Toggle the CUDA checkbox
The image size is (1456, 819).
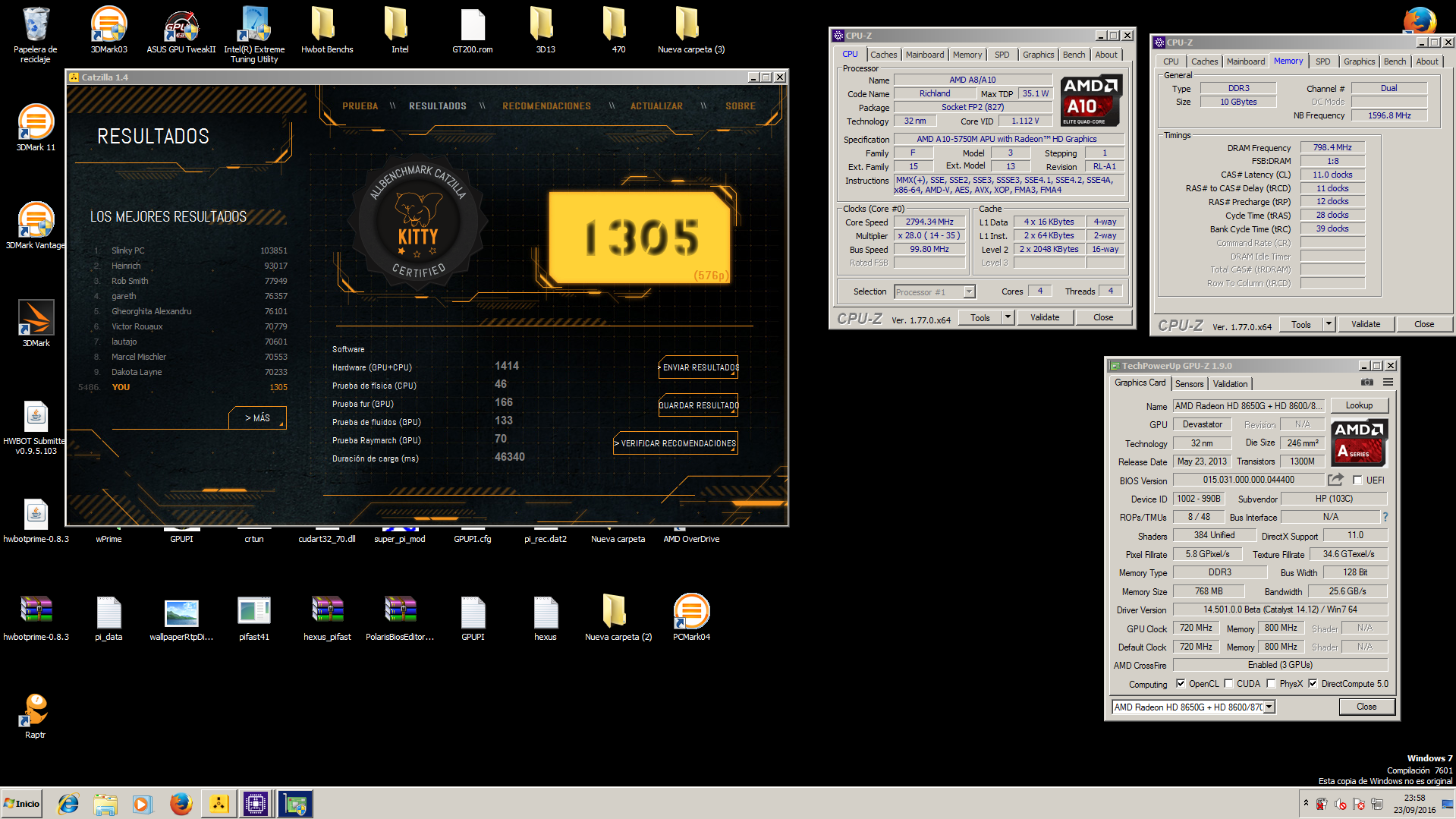(1228, 683)
